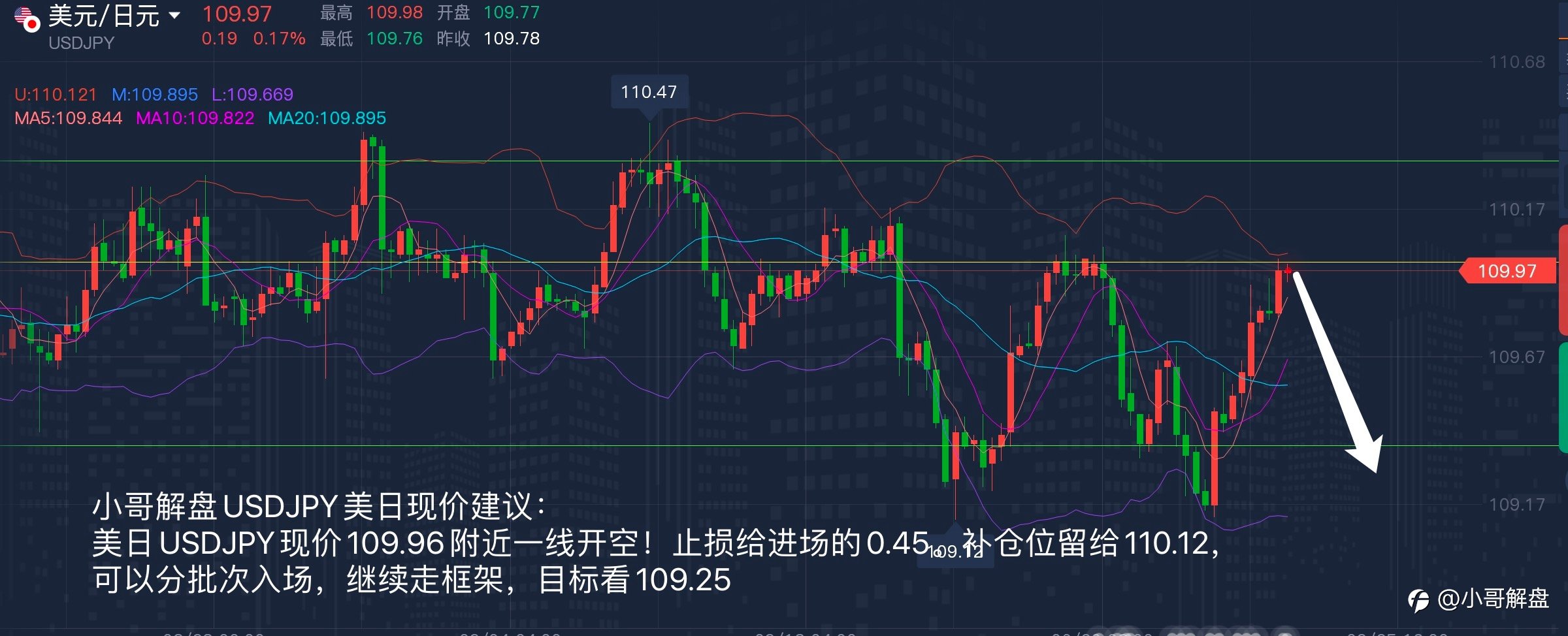This screenshot has height=636, width=1568.
Task: Select the 美元/日元 pair title
Action: click(104, 16)
